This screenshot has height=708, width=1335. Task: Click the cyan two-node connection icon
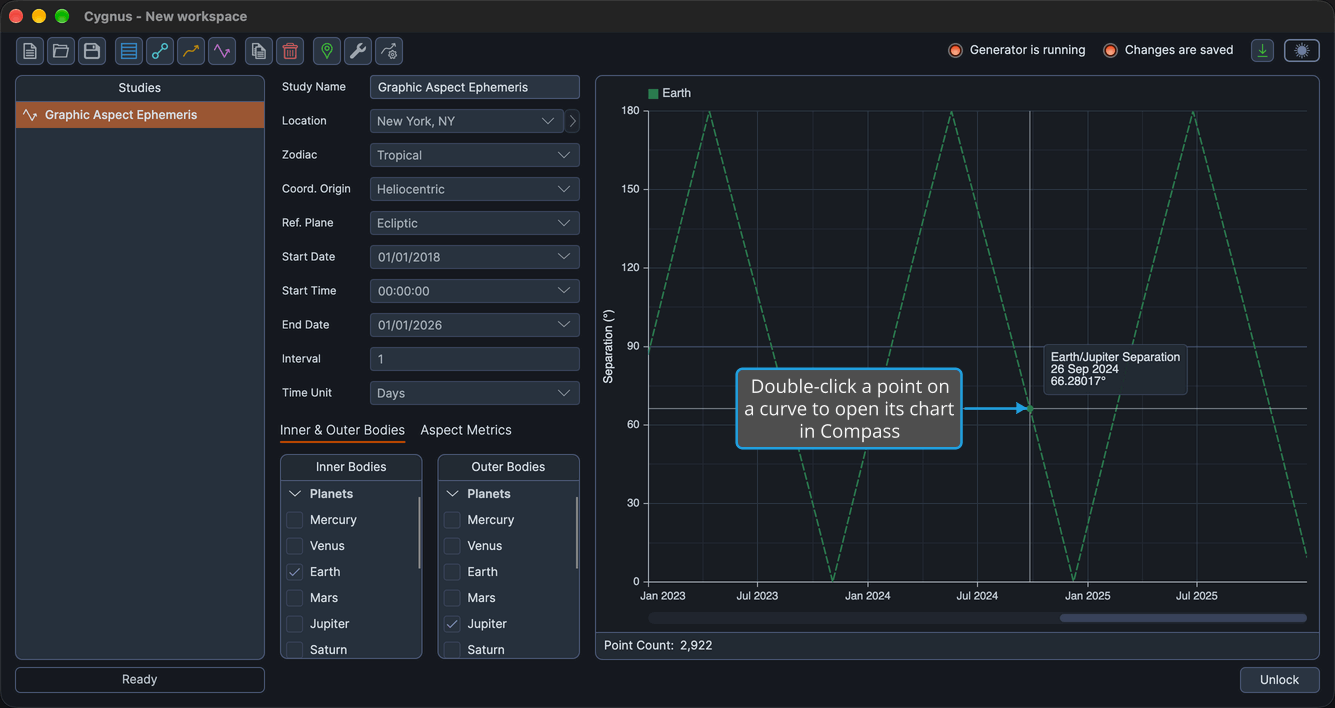[x=160, y=51]
